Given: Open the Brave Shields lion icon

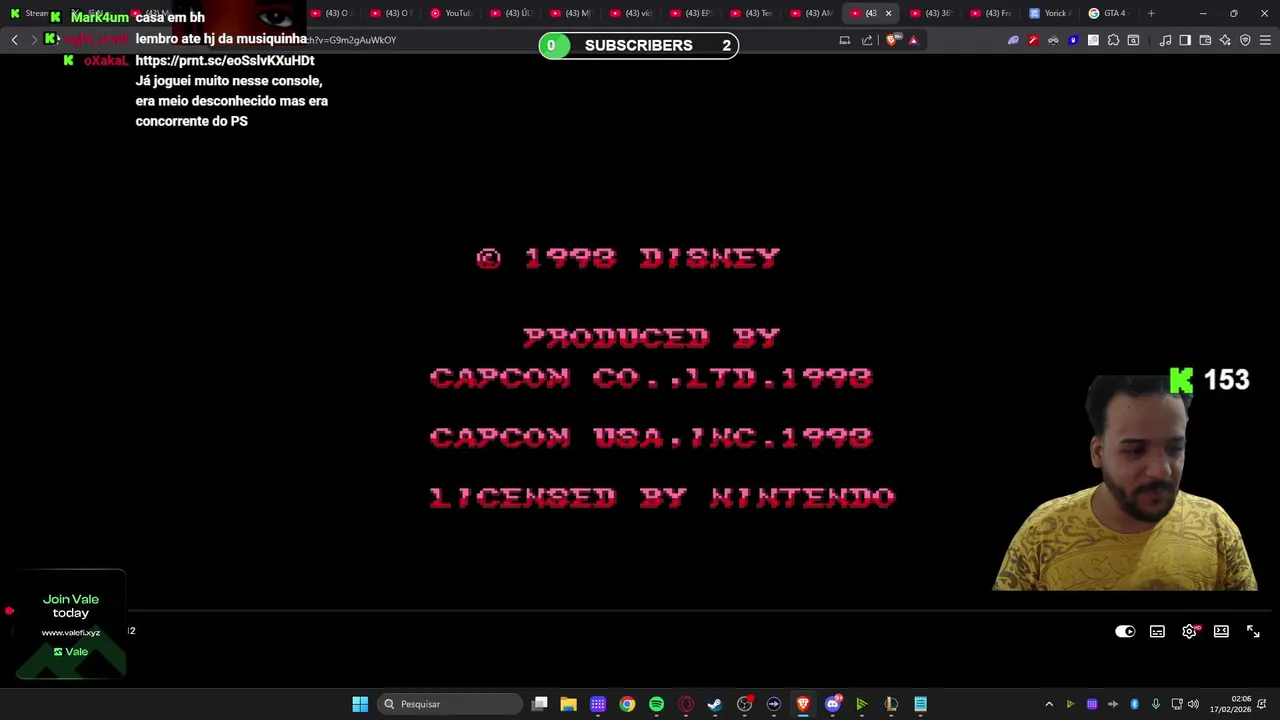Looking at the screenshot, I should tap(892, 40).
